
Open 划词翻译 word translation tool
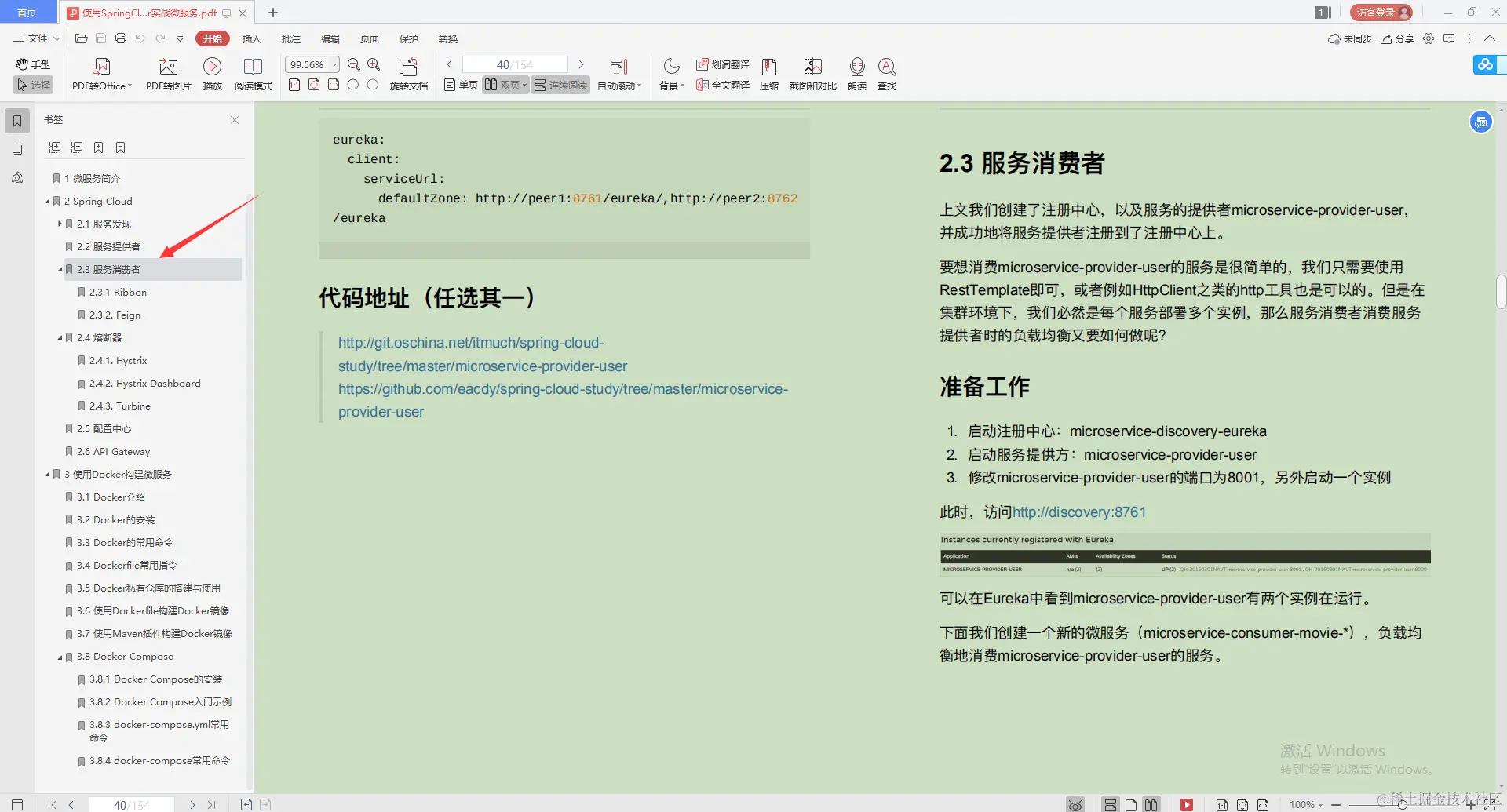click(722, 64)
